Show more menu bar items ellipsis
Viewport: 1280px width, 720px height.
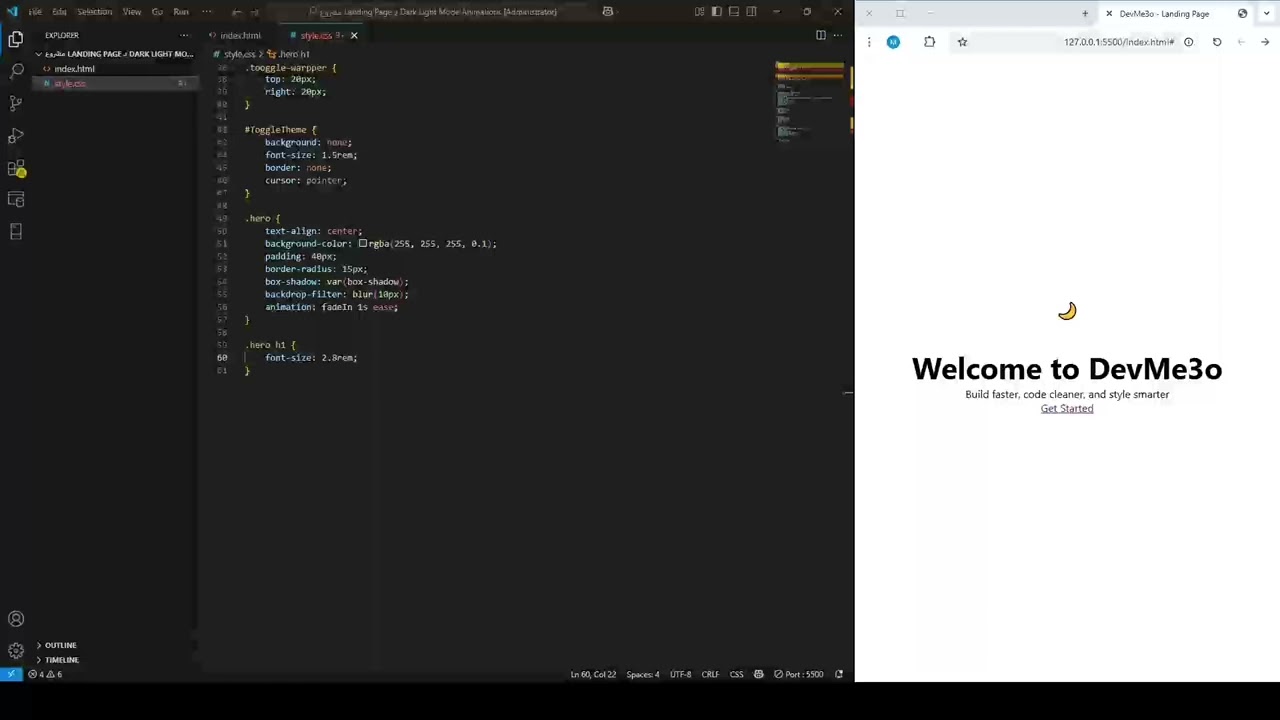207,12
